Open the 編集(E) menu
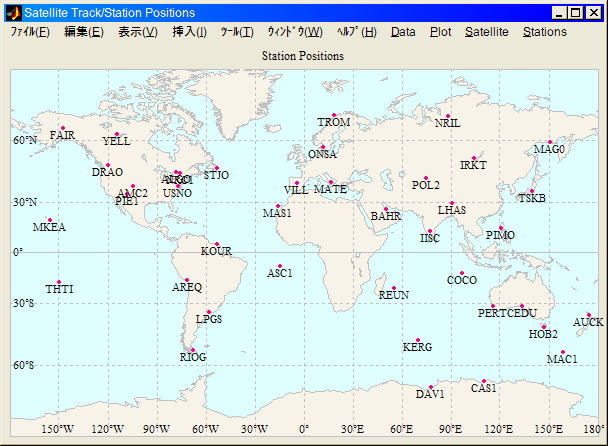608x446 pixels. tap(83, 32)
